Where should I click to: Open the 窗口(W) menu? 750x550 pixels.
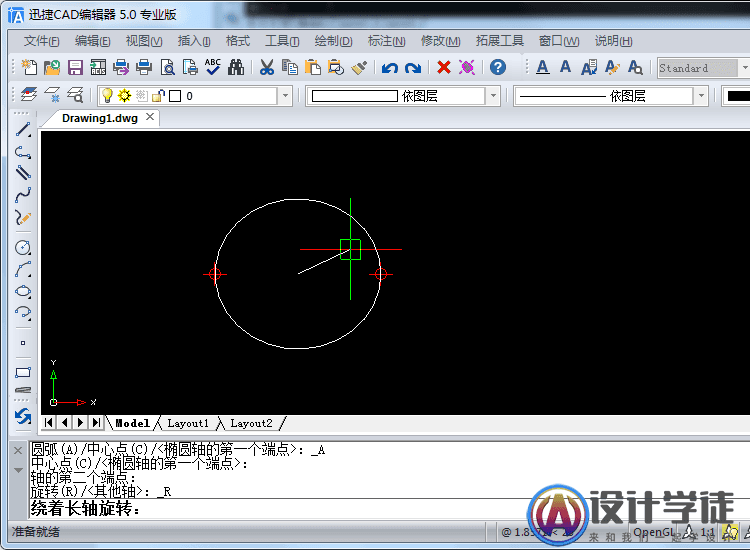pos(559,41)
